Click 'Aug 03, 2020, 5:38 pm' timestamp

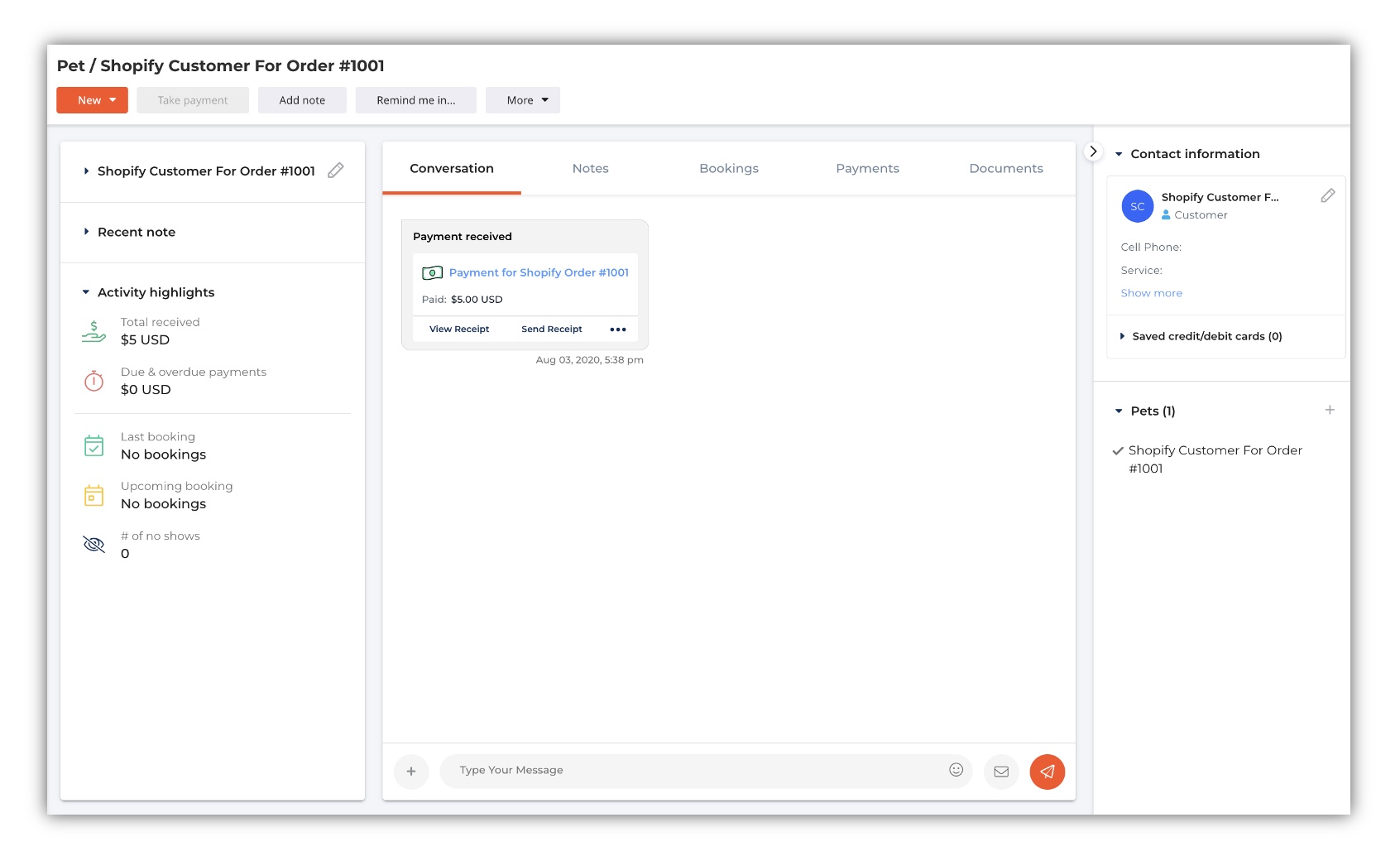(590, 360)
